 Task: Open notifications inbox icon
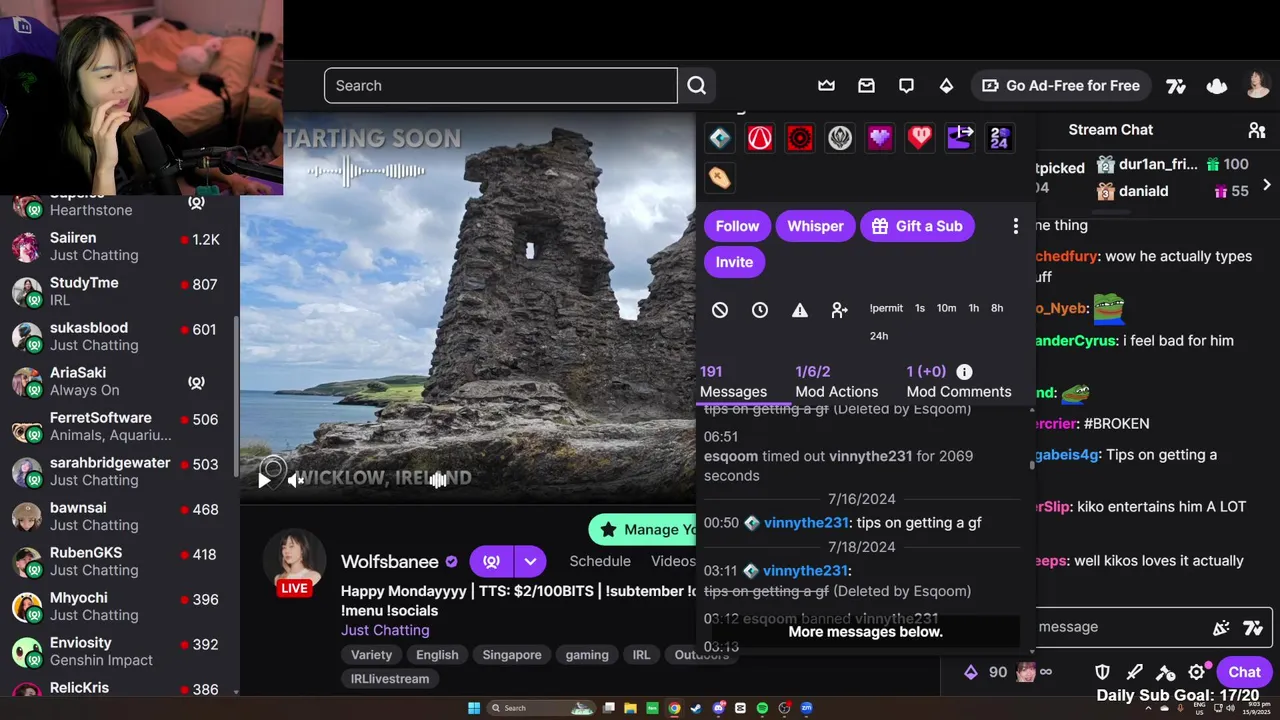pyautogui.click(x=866, y=86)
